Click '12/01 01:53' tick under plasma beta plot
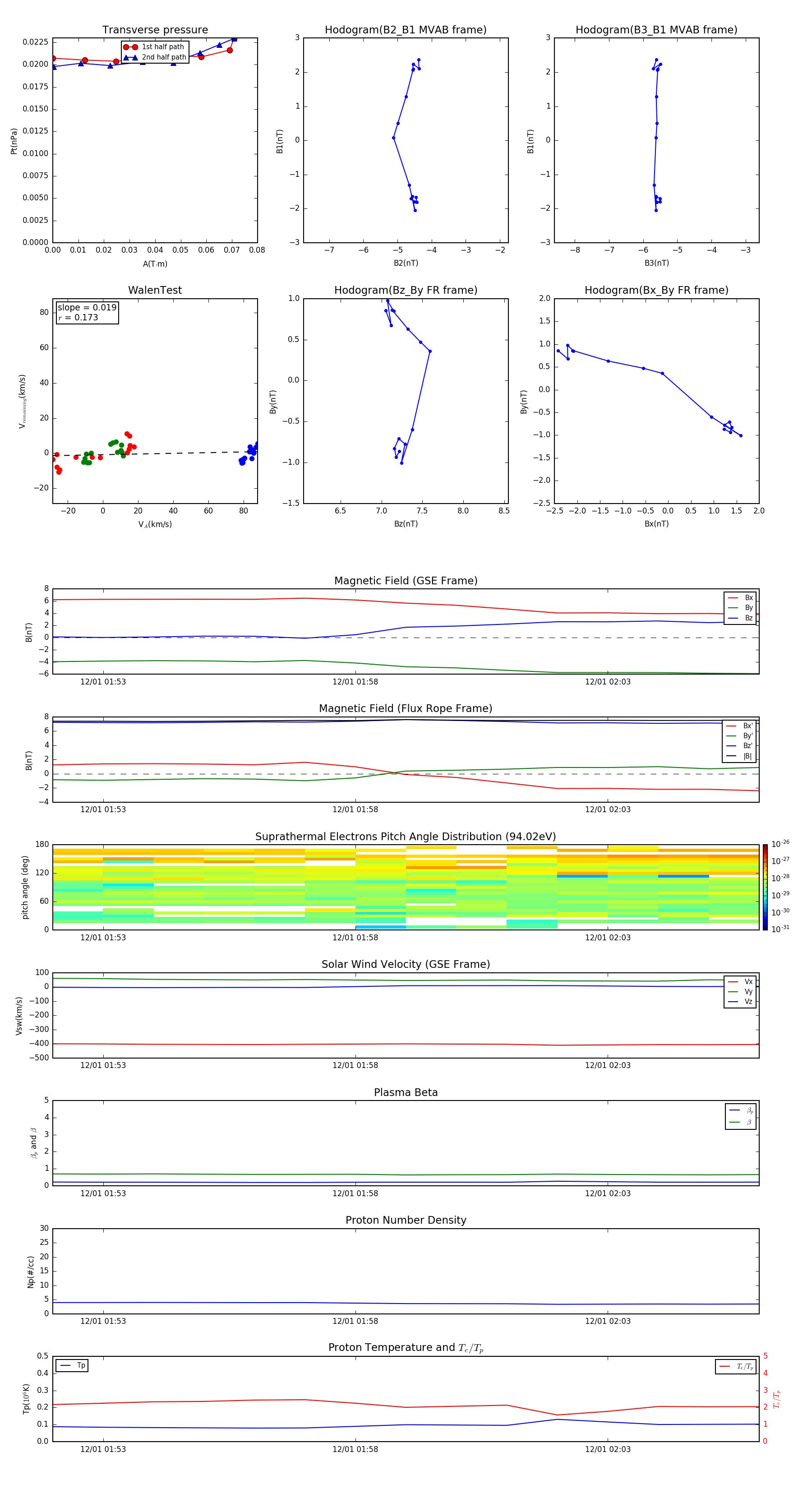The image size is (812, 1489). pyautogui.click(x=103, y=1193)
